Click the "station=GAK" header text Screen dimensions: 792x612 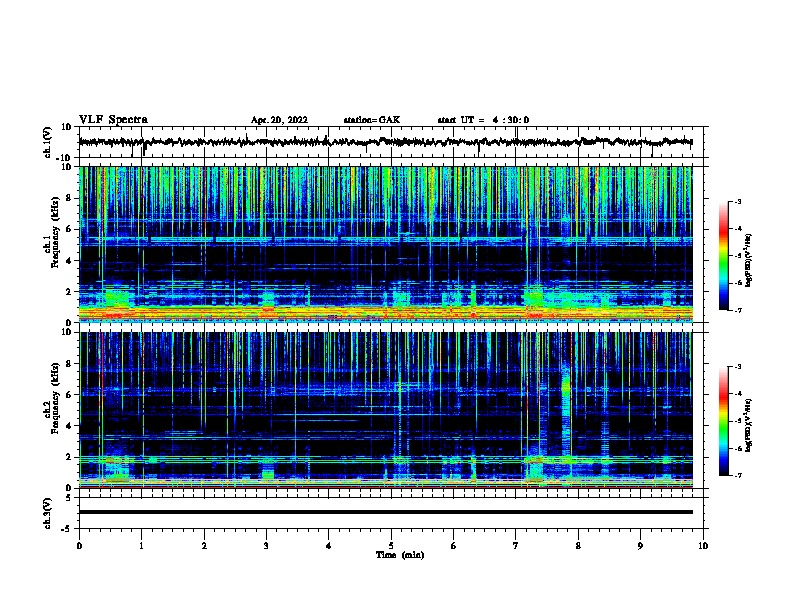372,120
